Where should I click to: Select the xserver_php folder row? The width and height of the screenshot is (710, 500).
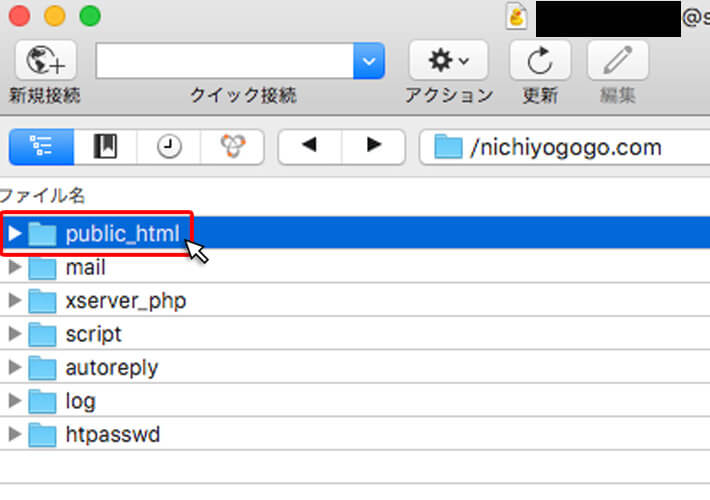[355, 300]
